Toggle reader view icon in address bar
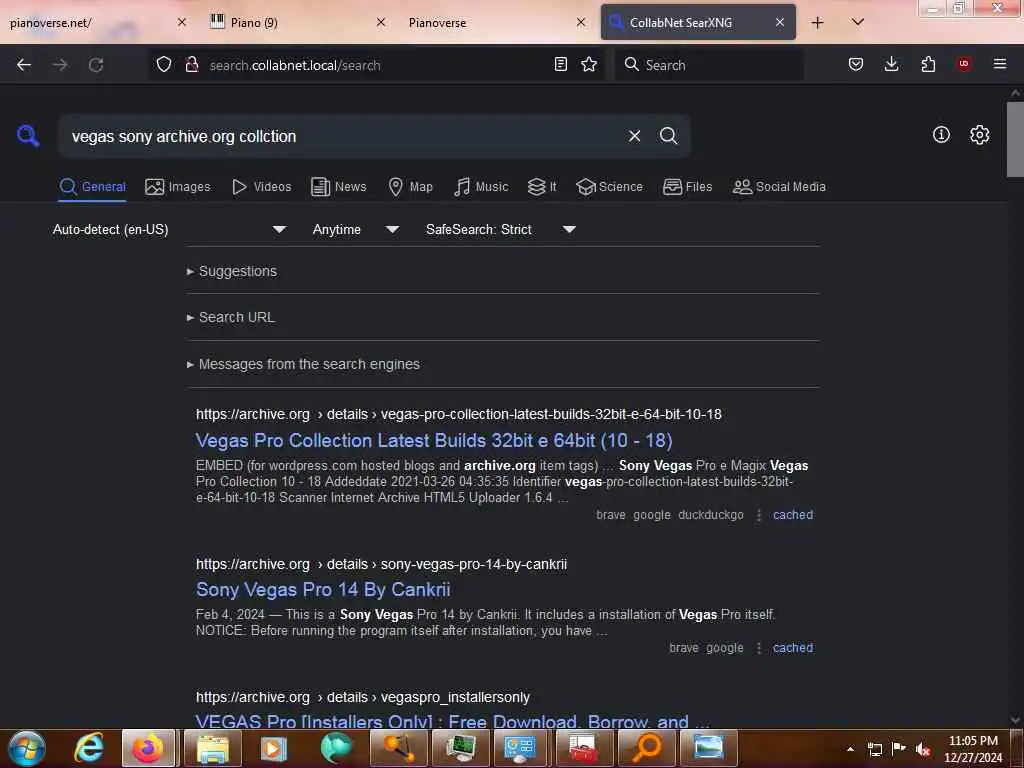Image resolution: width=1024 pixels, height=768 pixels. coord(560,64)
